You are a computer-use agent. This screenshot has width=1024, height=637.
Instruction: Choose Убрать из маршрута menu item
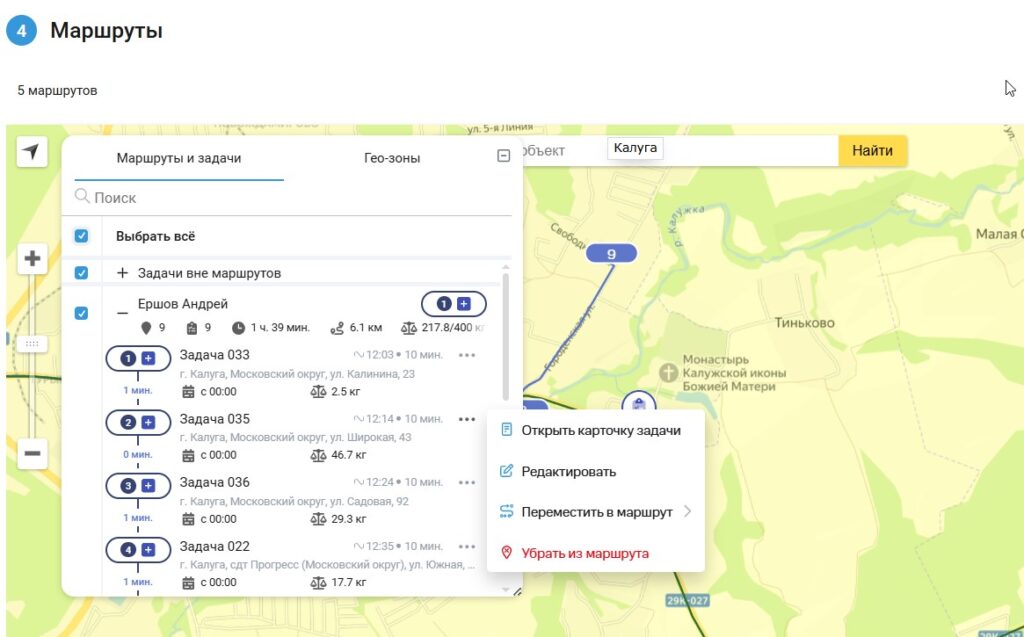click(x=584, y=553)
